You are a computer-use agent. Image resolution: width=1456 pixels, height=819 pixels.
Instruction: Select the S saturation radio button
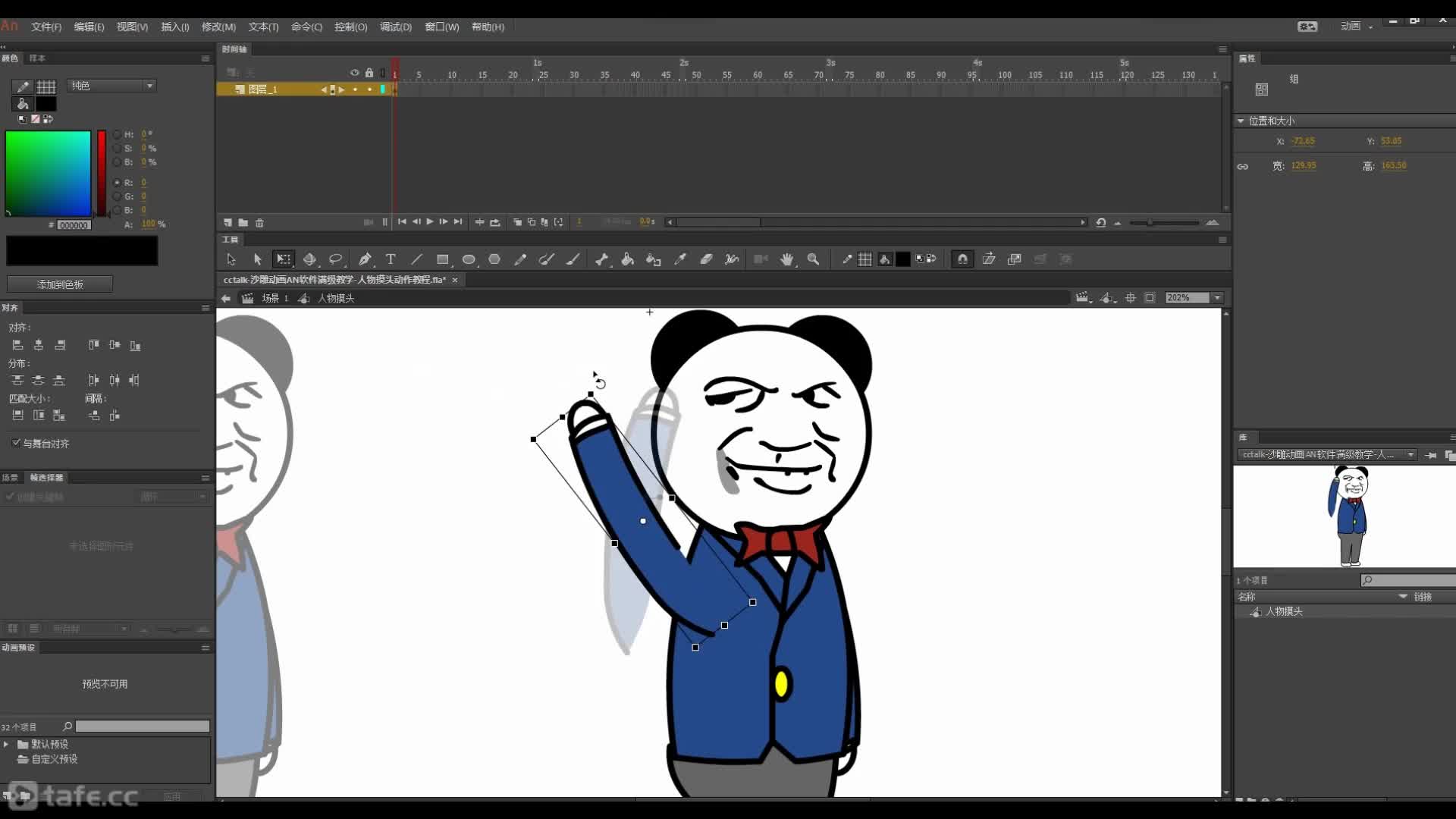(x=117, y=148)
